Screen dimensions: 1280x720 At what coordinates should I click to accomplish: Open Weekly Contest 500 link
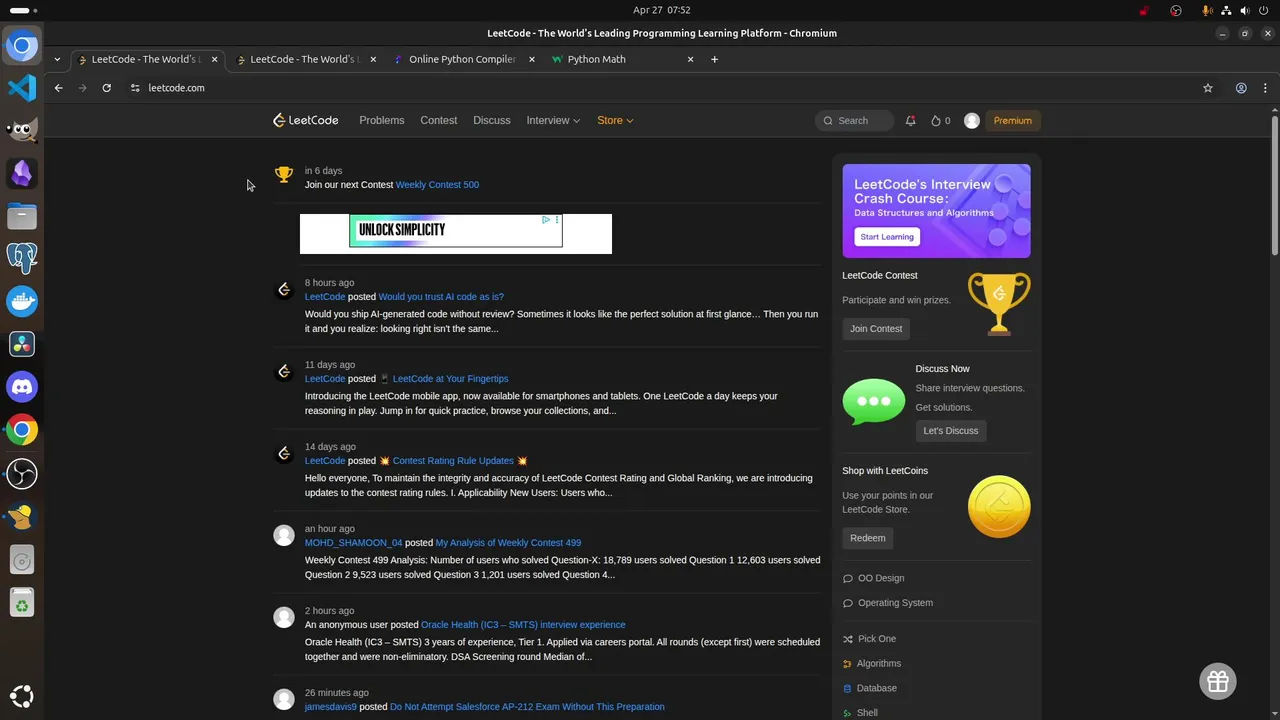[437, 185]
